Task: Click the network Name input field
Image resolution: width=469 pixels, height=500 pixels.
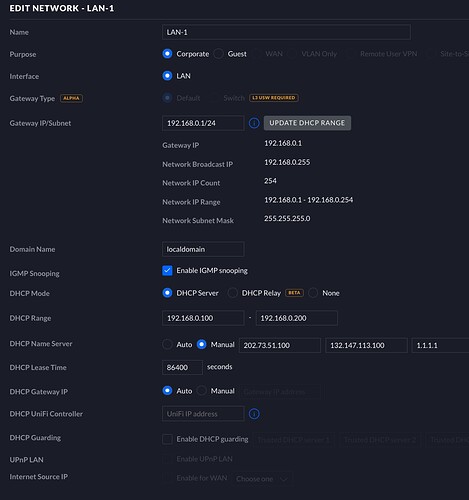Action: (x=286, y=32)
